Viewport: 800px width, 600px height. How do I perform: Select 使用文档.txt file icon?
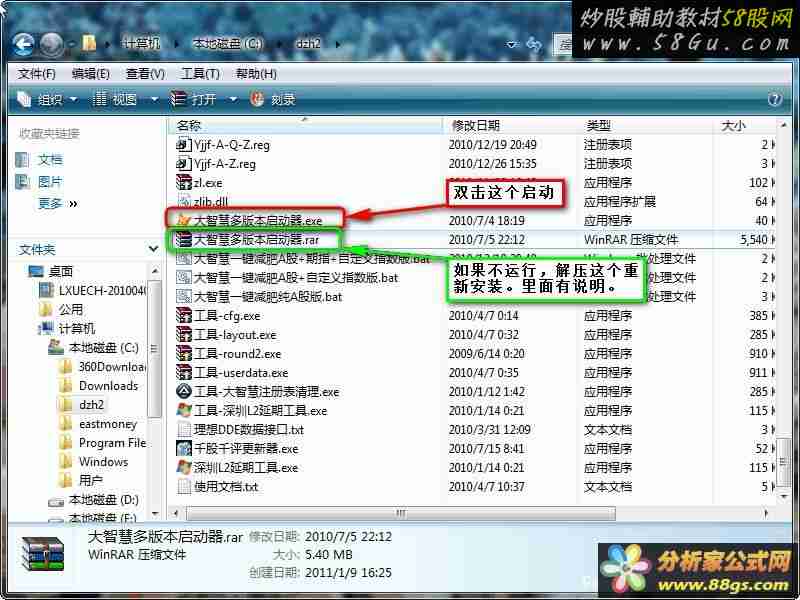coord(183,486)
